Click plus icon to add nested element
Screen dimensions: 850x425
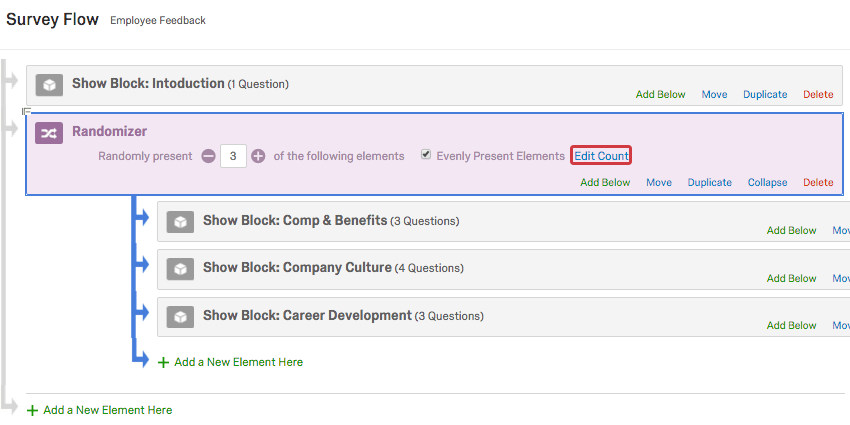point(163,362)
